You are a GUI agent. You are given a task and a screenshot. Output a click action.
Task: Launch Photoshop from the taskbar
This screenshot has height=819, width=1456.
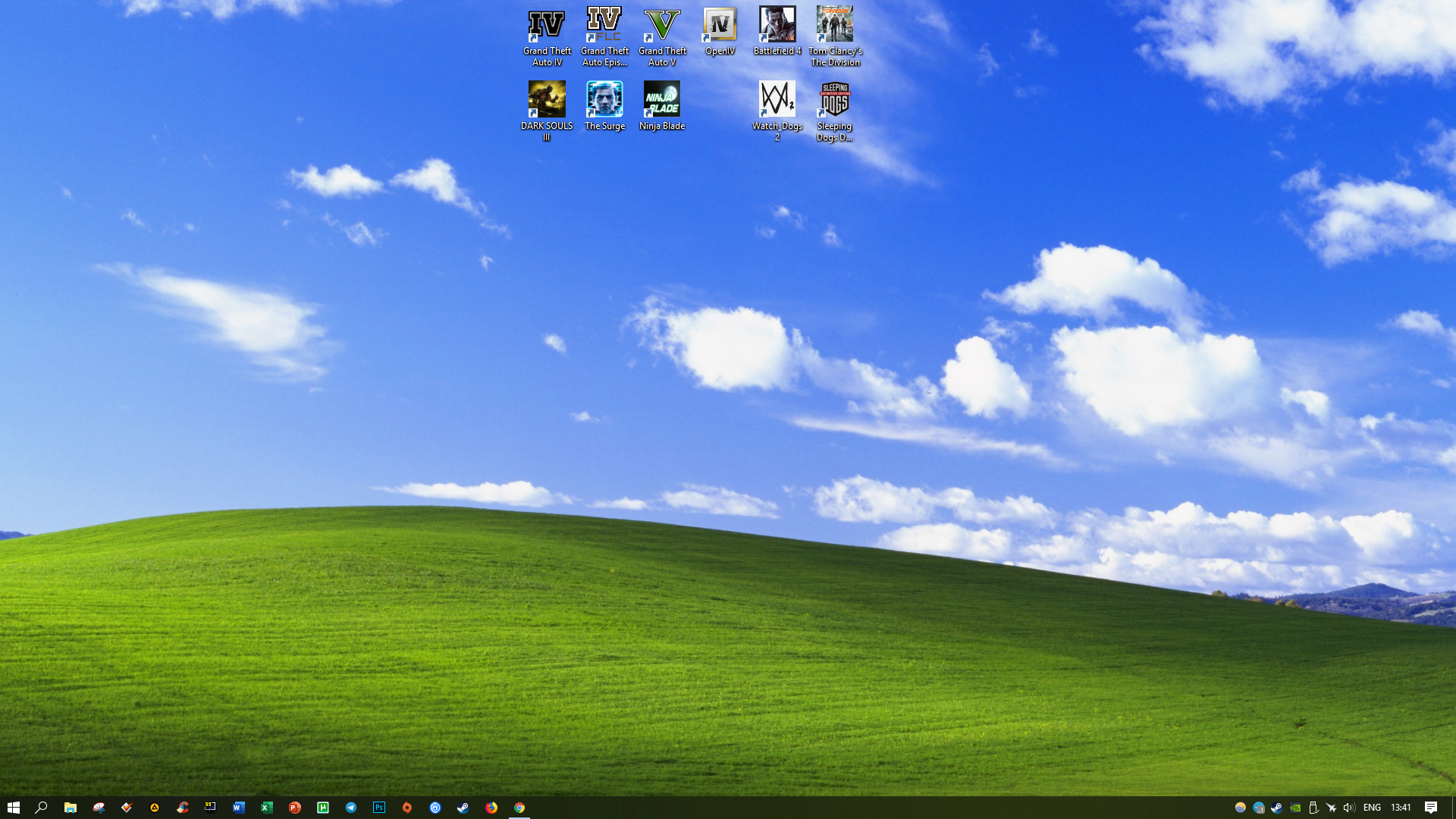[379, 808]
